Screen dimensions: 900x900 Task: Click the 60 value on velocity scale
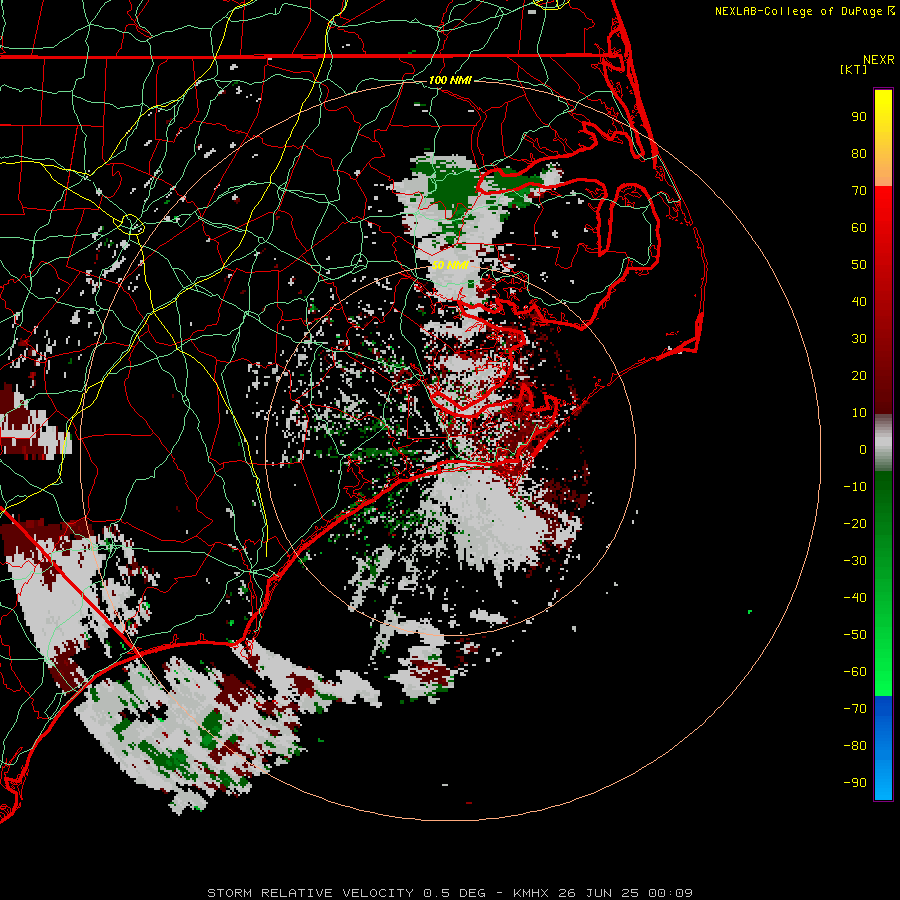pos(859,228)
